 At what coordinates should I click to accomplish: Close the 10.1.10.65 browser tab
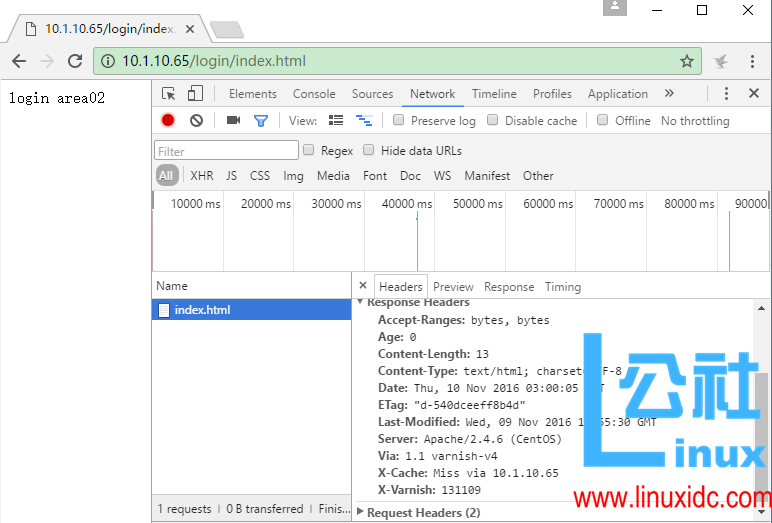click(x=190, y=30)
